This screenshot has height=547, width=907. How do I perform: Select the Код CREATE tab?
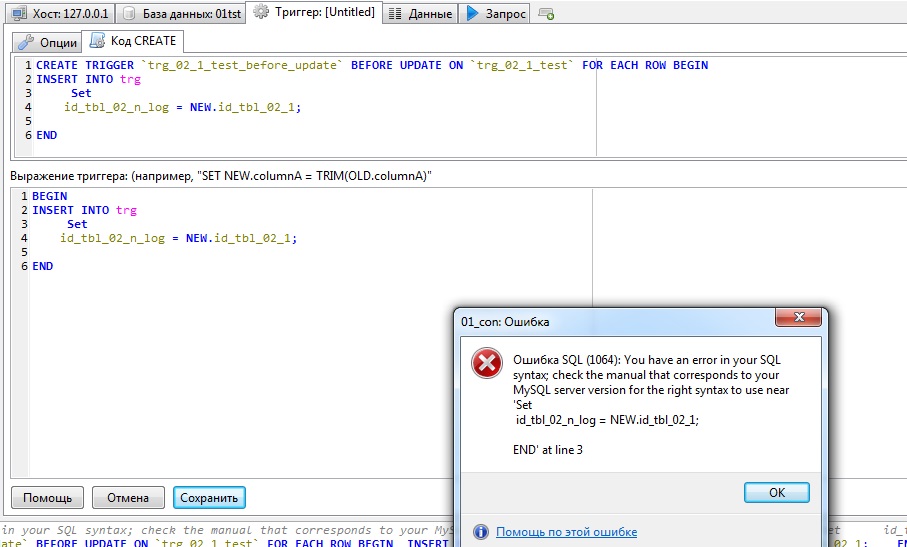[133, 42]
